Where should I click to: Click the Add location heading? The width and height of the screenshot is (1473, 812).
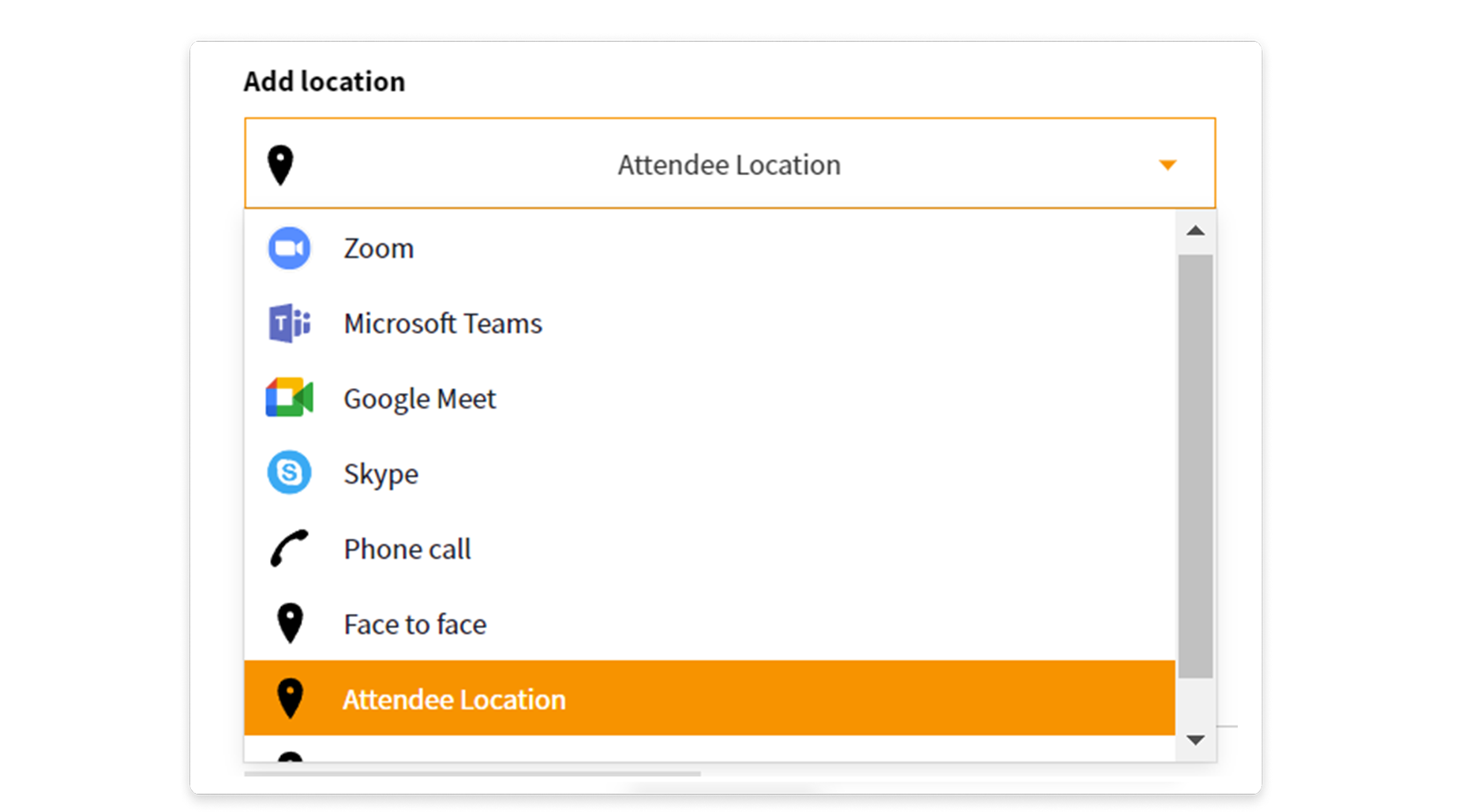point(324,81)
